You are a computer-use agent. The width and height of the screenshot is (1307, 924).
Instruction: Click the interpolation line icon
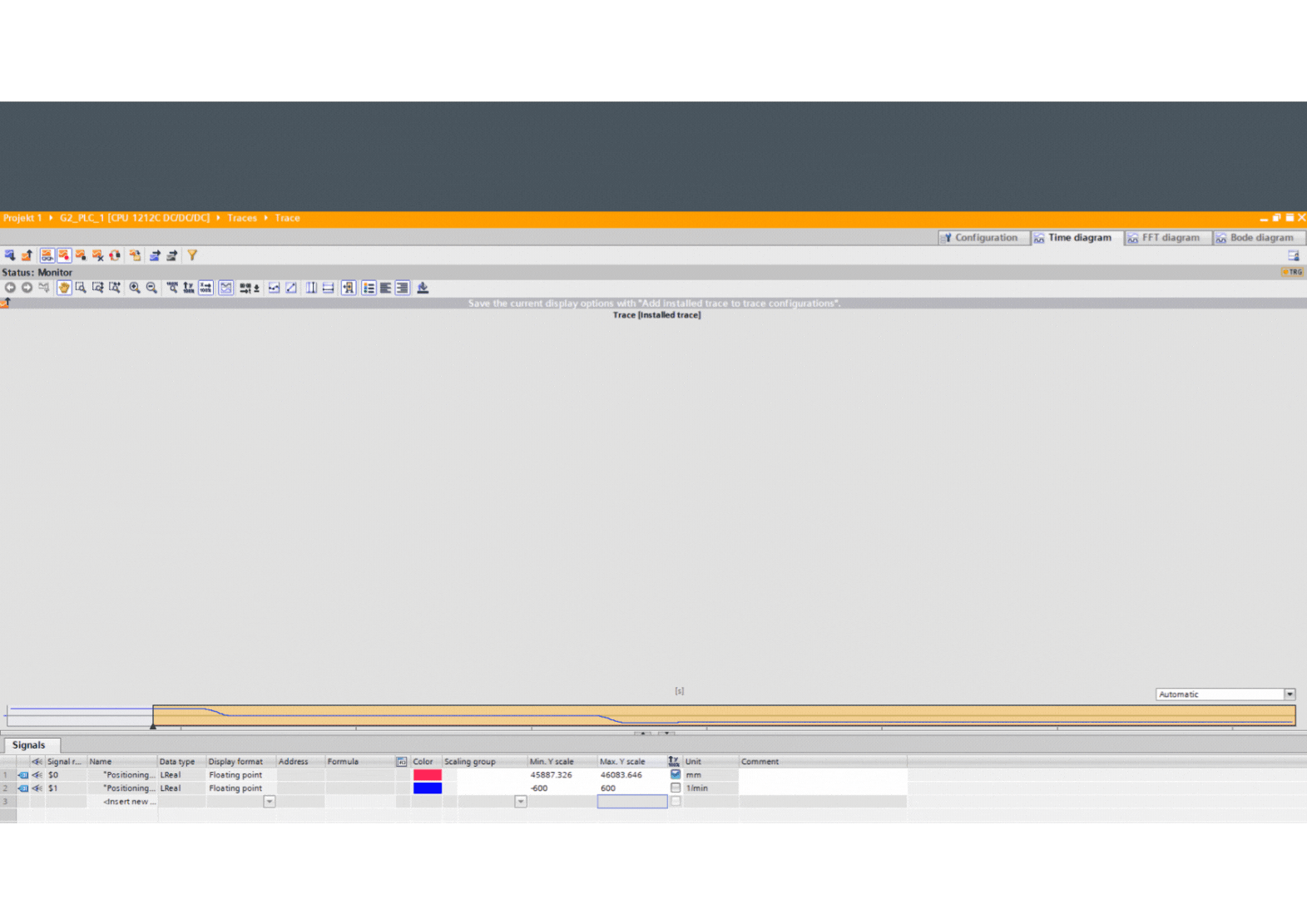tap(291, 288)
